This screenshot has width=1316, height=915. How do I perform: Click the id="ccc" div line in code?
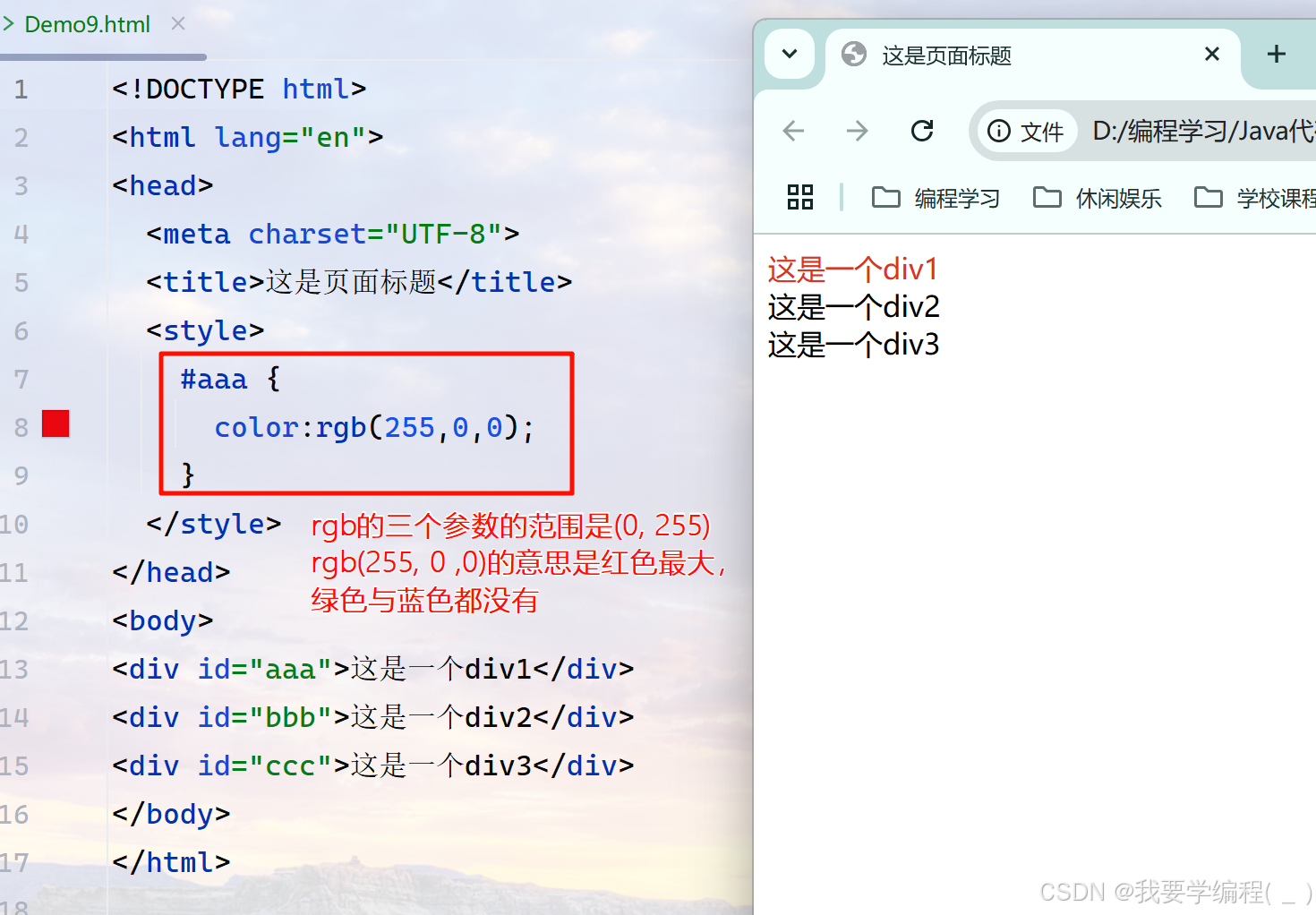tap(373, 766)
